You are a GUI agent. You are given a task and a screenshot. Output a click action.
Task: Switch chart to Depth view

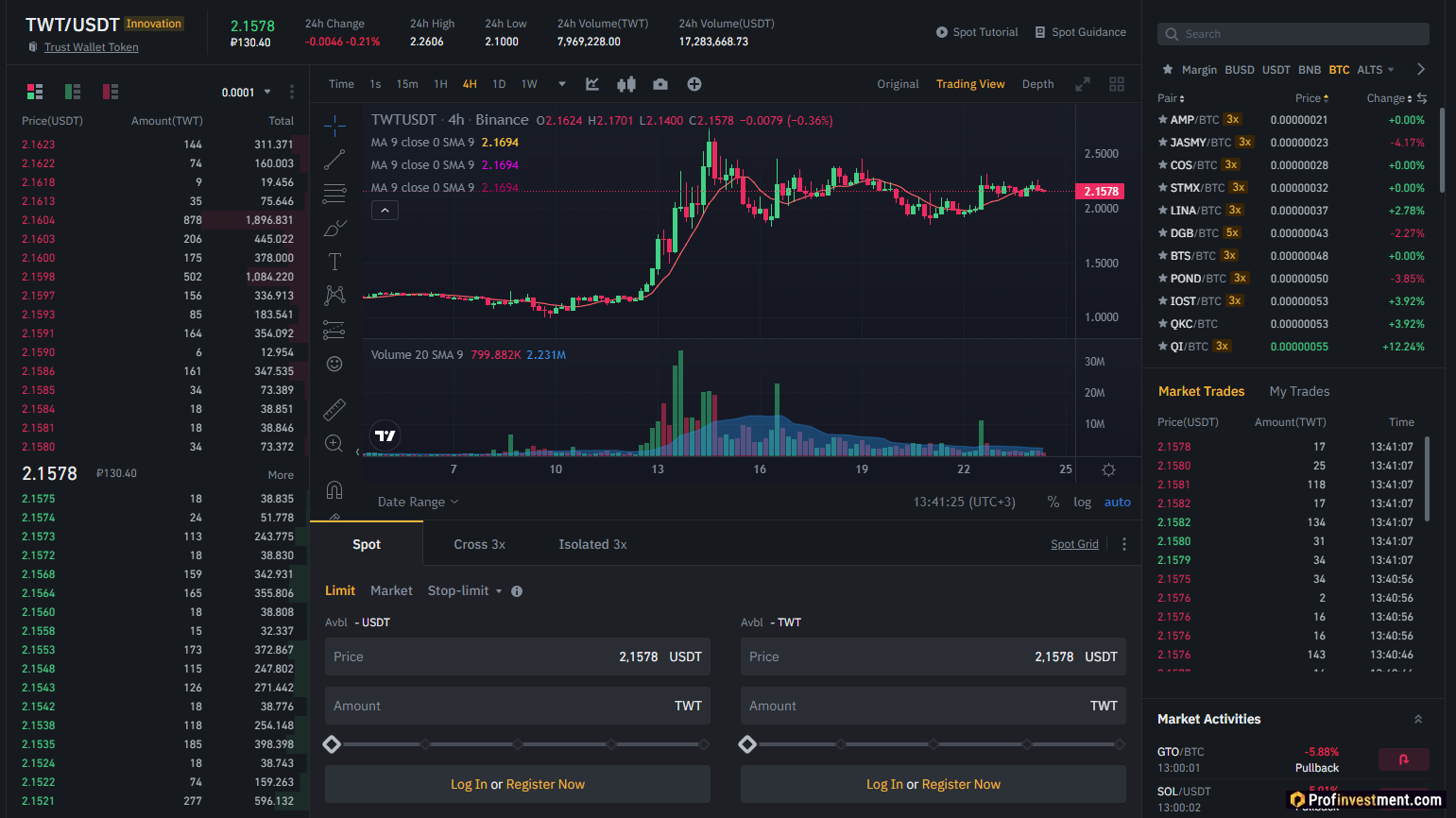[x=1037, y=84]
